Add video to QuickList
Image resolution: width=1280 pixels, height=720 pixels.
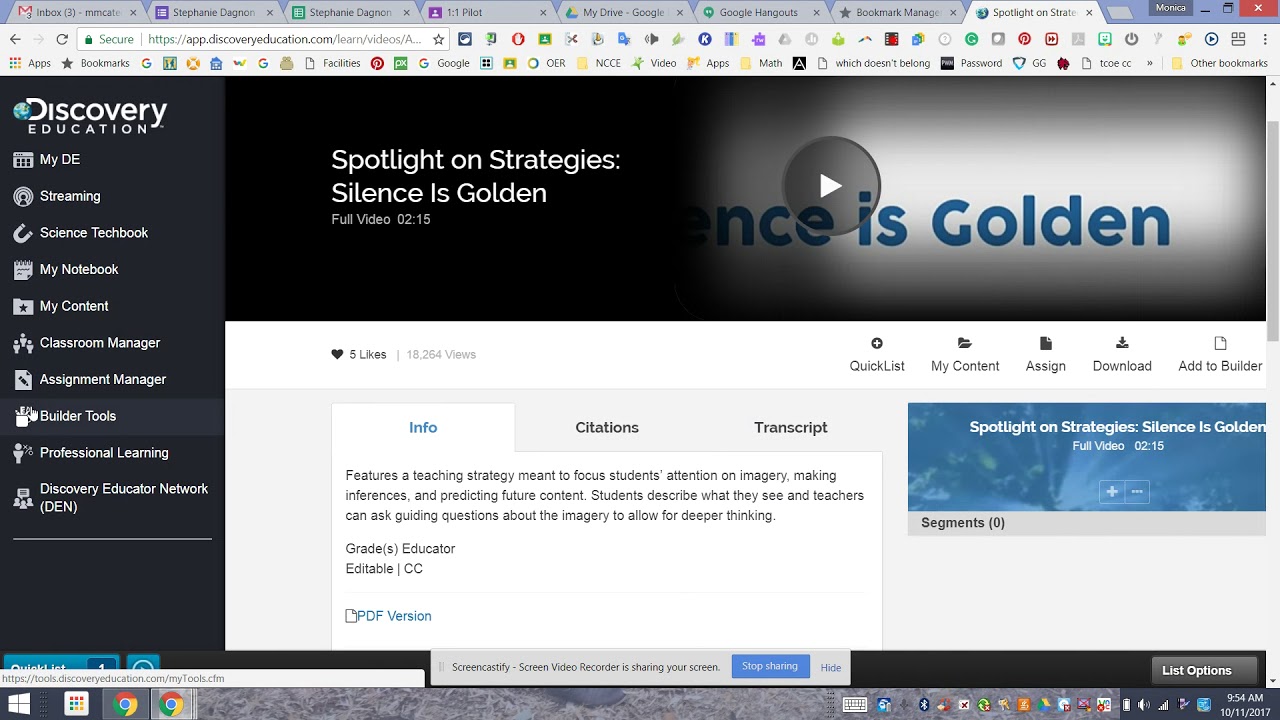click(877, 355)
